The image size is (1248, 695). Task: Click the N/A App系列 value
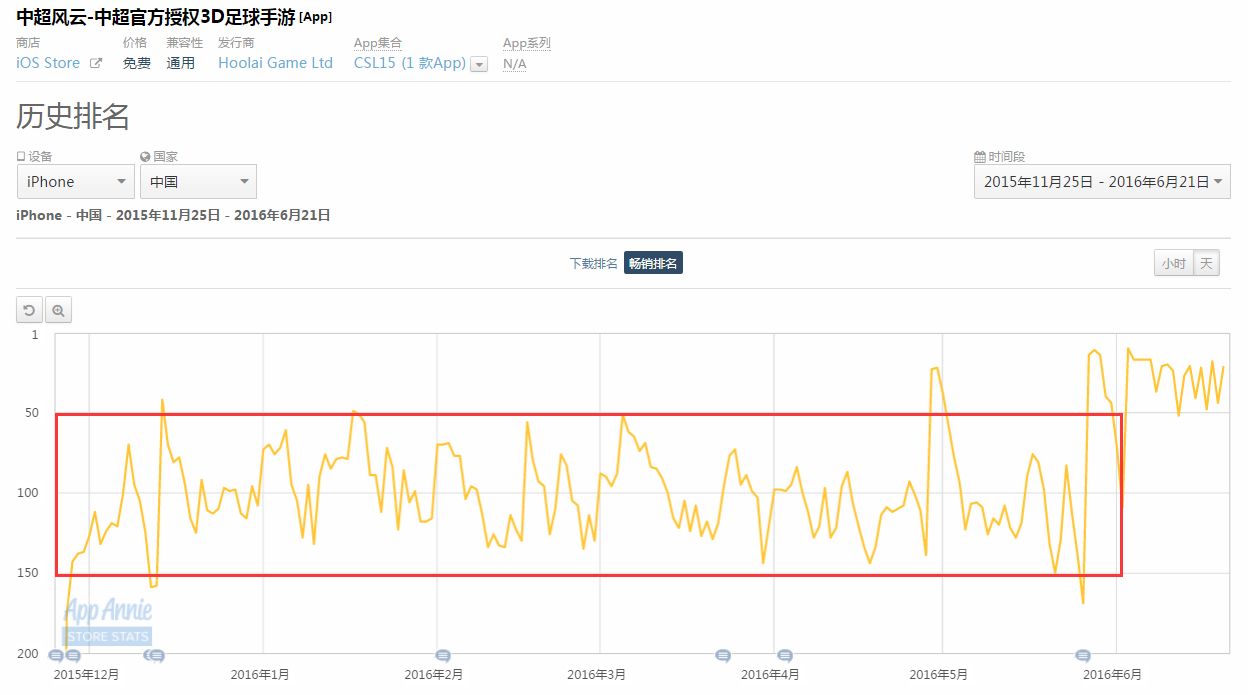pyautogui.click(x=514, y=64)
